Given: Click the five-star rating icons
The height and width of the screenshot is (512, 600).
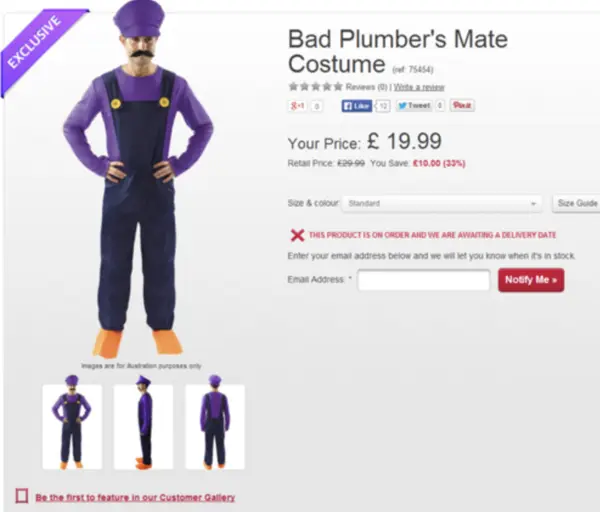Looking at the screenshot, I should pos(316,86).
